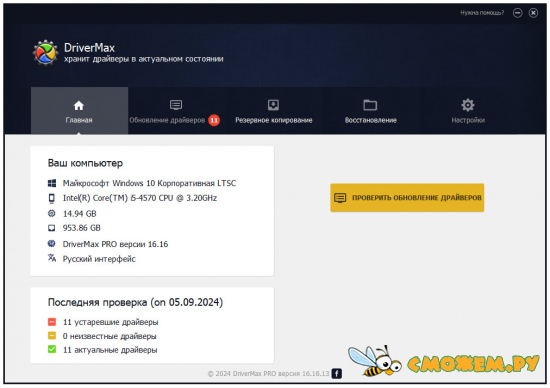The height and width of the screenshot is (388, 550).
Task: Click the red outdated drivers indicator
Action: point(52,322)
